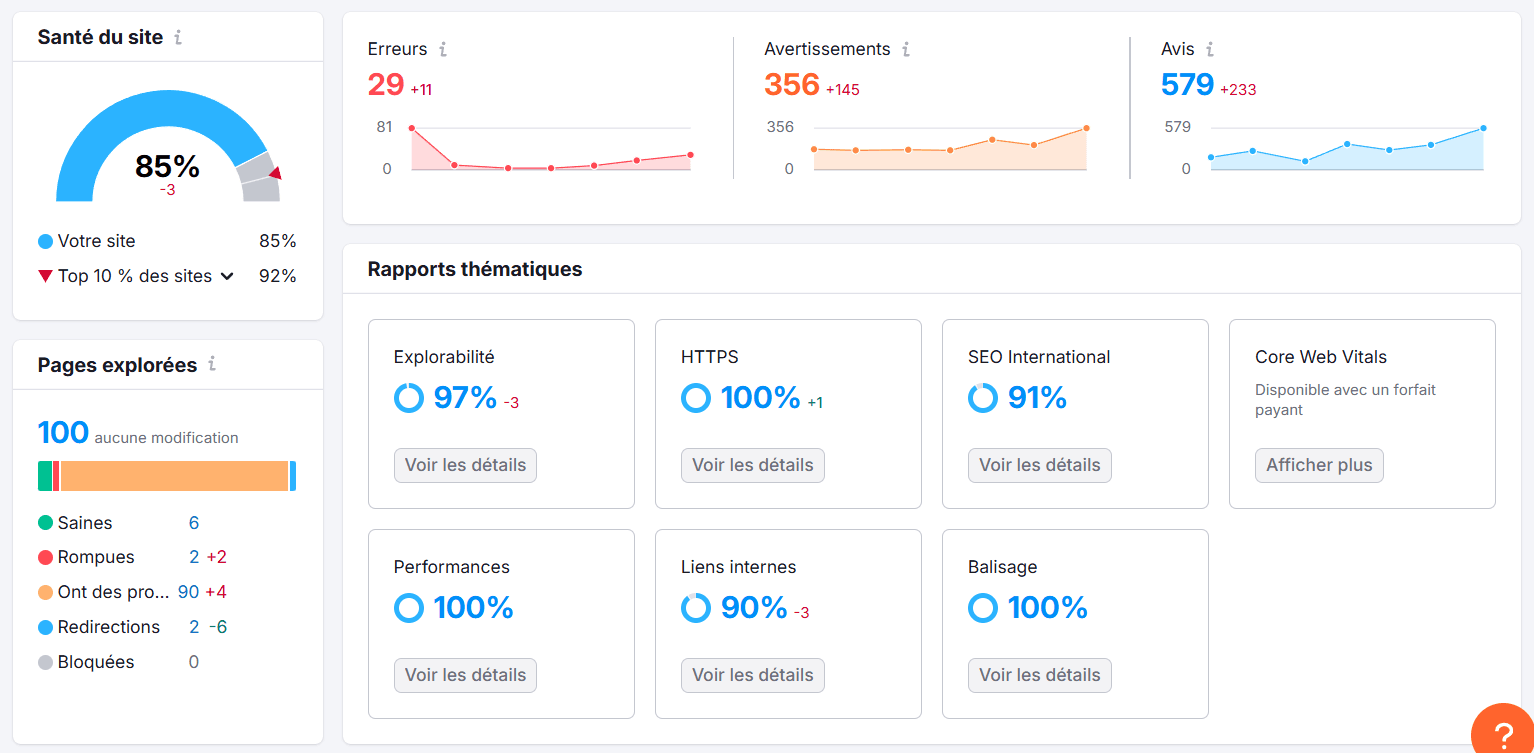Click the info icon next to Avertissements
The height and width of the screenshot is (753, 1534).
point(906,49)
